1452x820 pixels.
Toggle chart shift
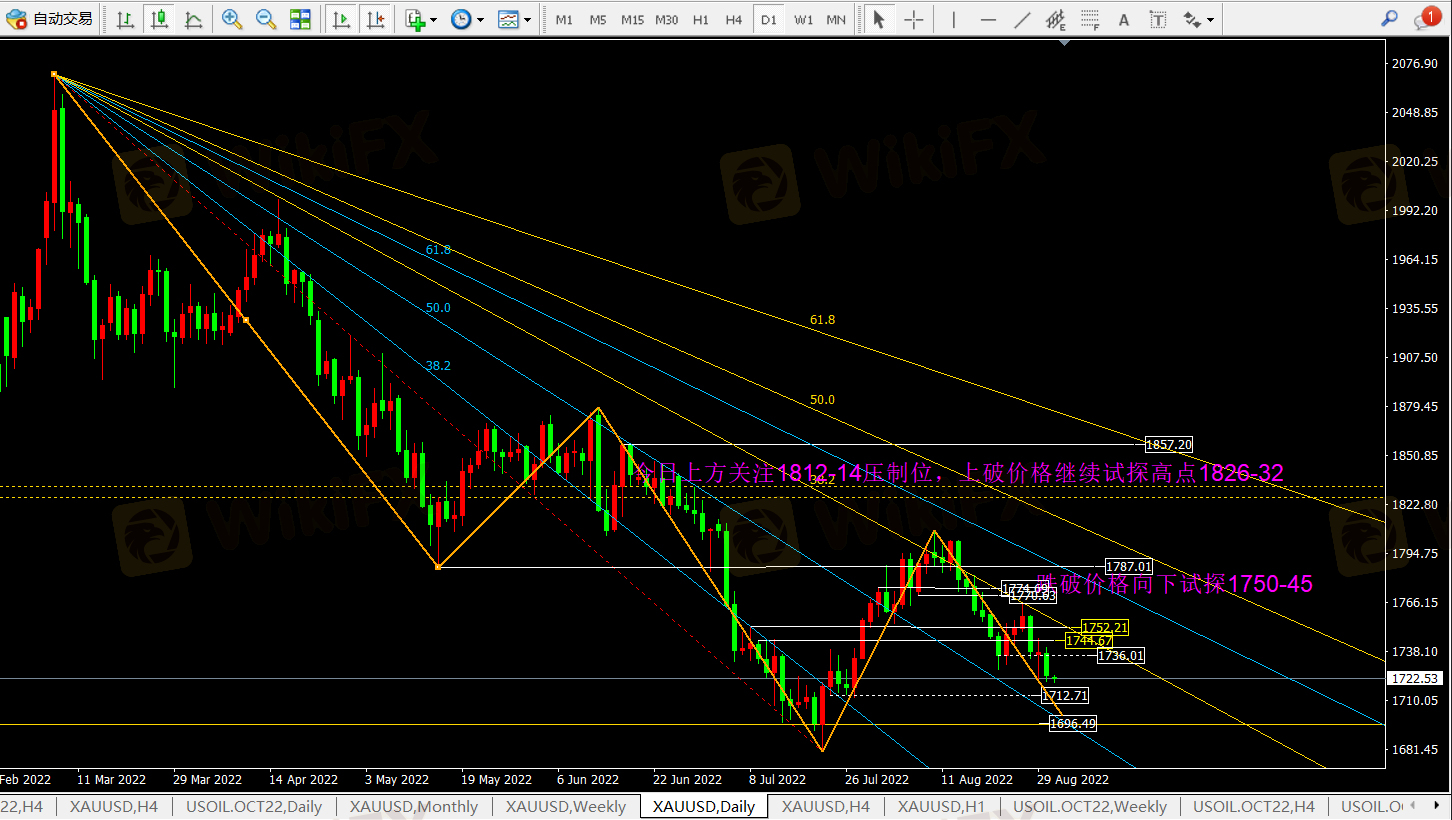tap(375, 19)
